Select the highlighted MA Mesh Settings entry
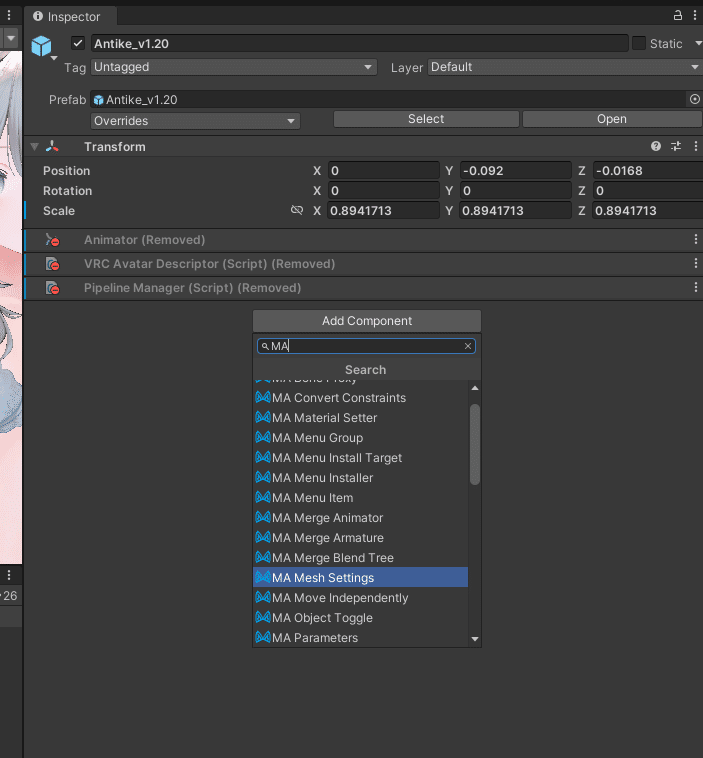The height and width of the screenshot is (758, 703). coord(361,578)
